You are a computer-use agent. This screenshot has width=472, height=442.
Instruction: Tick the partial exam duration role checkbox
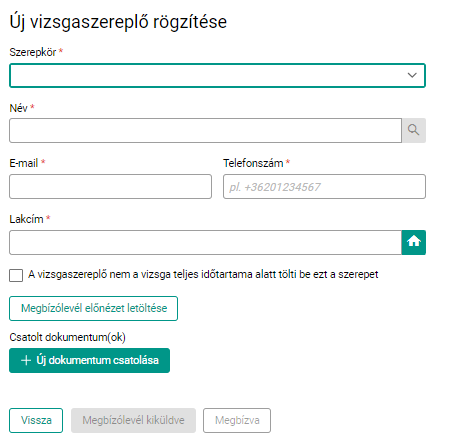click(16, 275)
